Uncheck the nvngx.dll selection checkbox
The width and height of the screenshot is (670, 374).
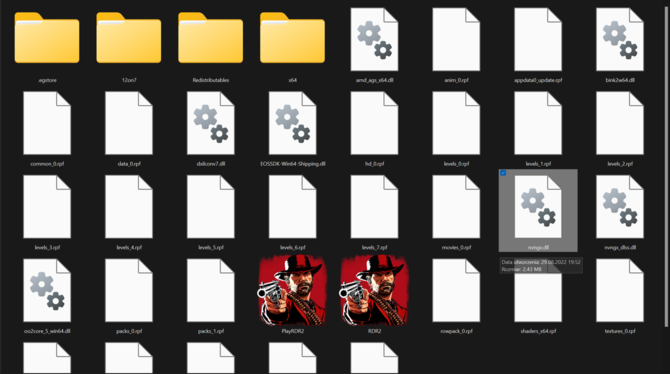click(x=503, y=173)
